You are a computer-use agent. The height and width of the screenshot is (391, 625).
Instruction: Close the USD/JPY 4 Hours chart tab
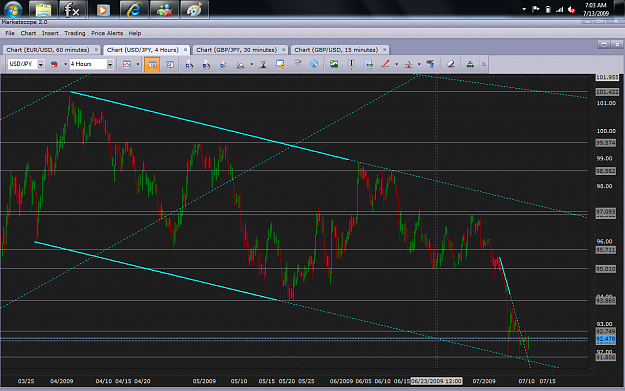[x=185, y=50]
